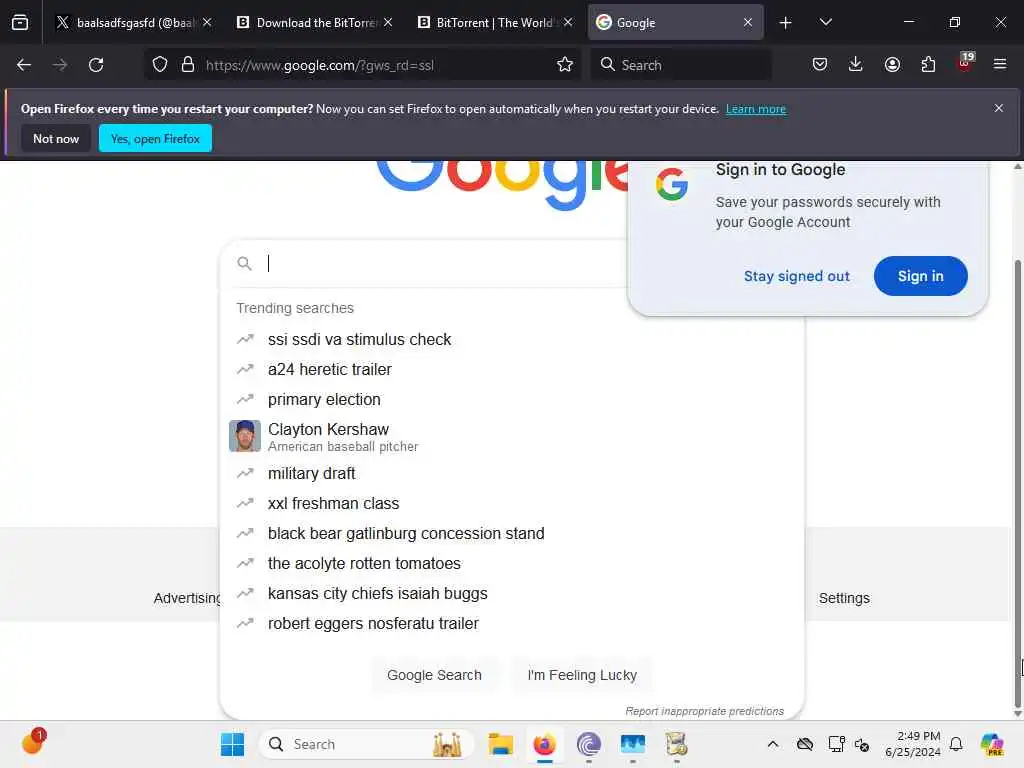
Task: Select Clayton Kershaw suggestion
Action: coord(512,436)
